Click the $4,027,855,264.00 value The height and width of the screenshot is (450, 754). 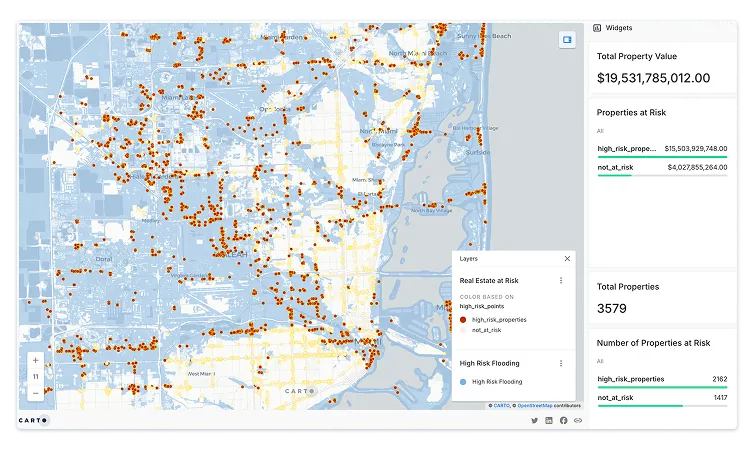pos(697,167)
